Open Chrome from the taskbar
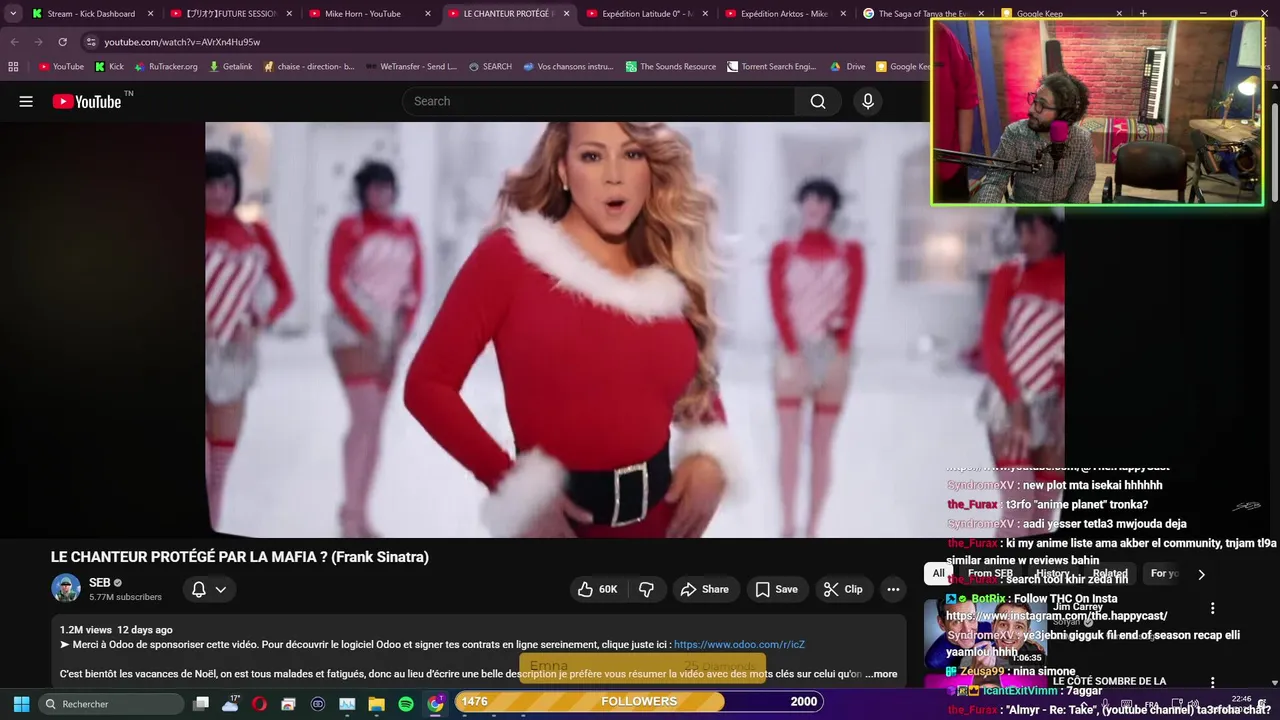Viewport: 1280px width, 720px height. (435, 704)
